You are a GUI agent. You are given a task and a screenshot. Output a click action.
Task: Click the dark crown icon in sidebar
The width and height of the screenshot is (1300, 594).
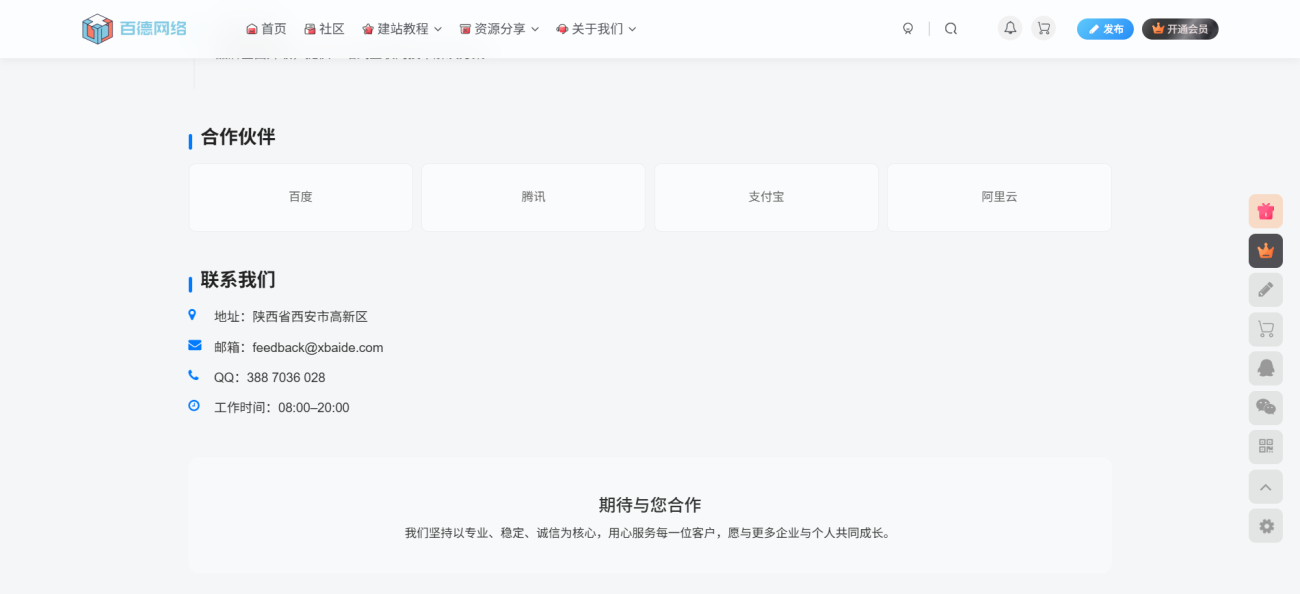tap(1265, 251)
